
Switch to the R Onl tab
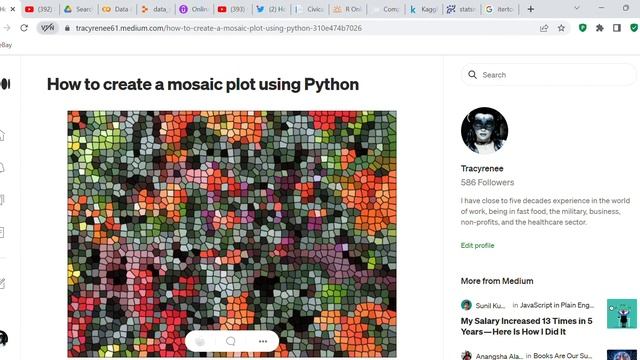pyautogui.click(x=348, y=9)
